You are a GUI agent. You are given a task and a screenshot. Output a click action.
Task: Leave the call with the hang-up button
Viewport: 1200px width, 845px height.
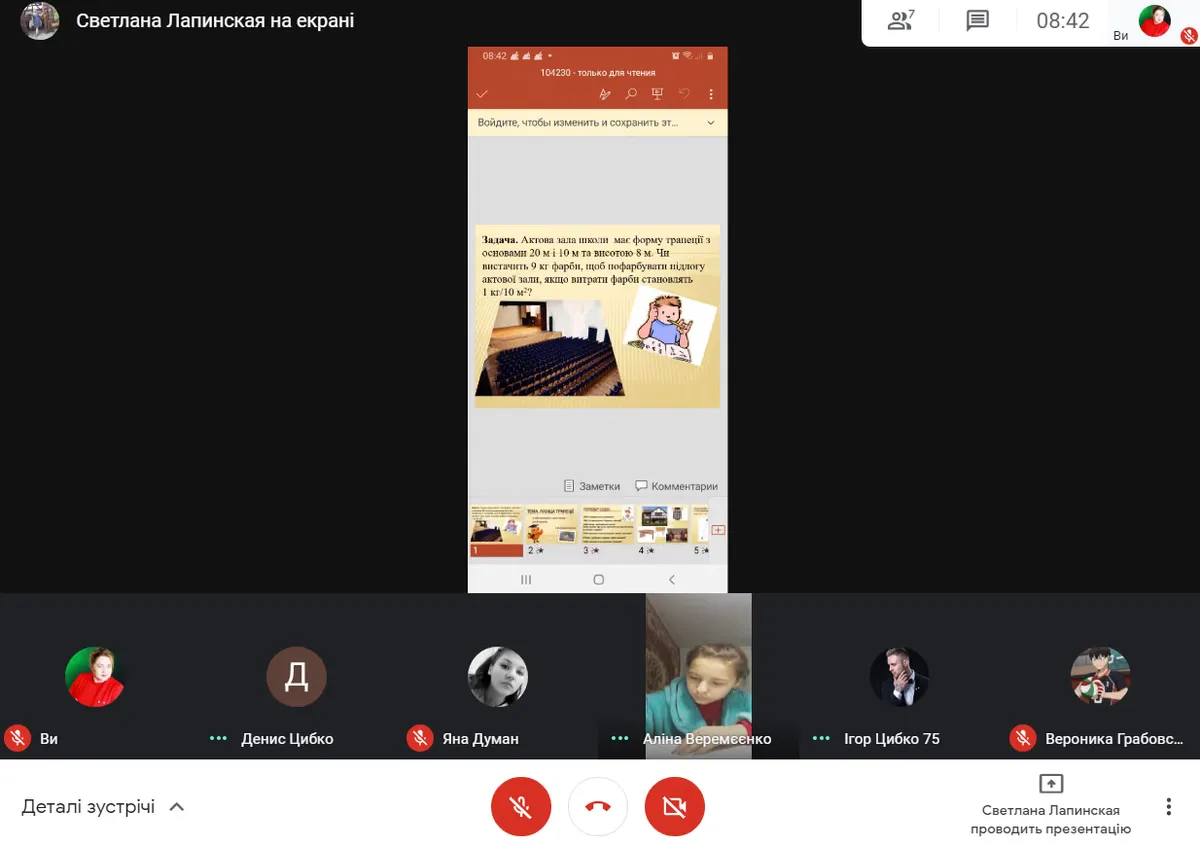tap(598, 806)
